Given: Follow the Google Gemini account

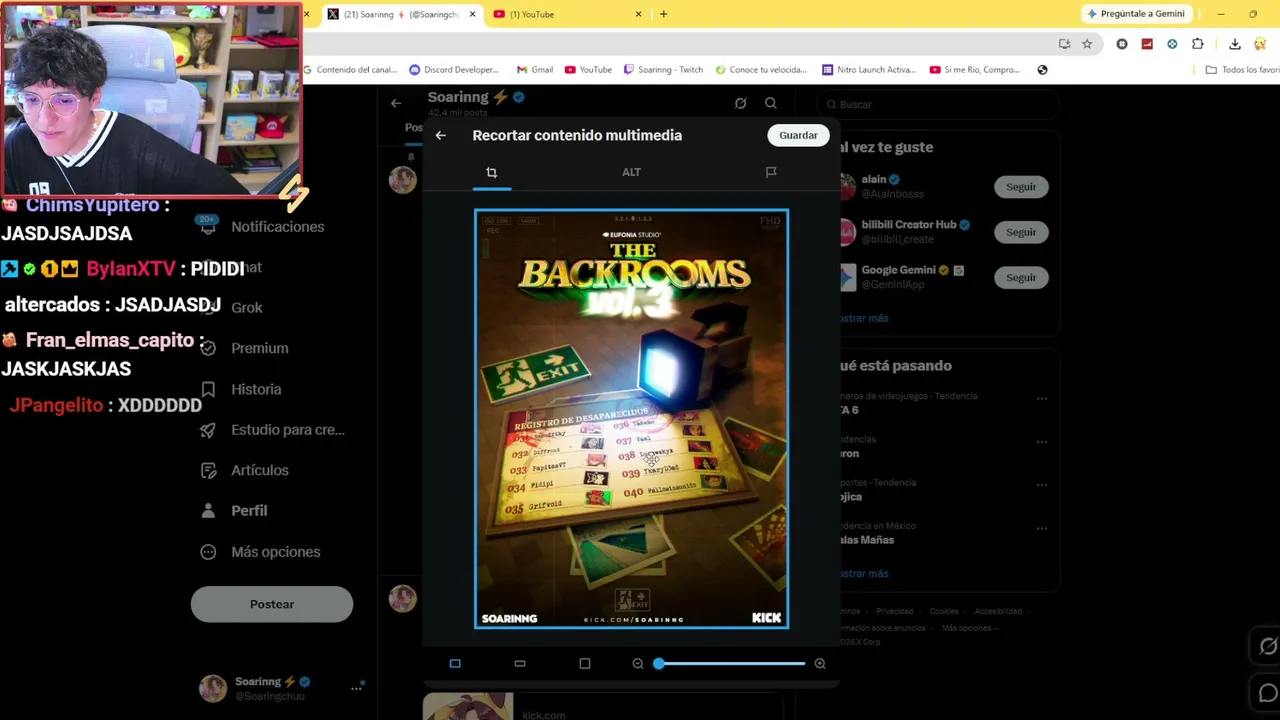Looking at the screenshot, I should (x=1021, y=277).
